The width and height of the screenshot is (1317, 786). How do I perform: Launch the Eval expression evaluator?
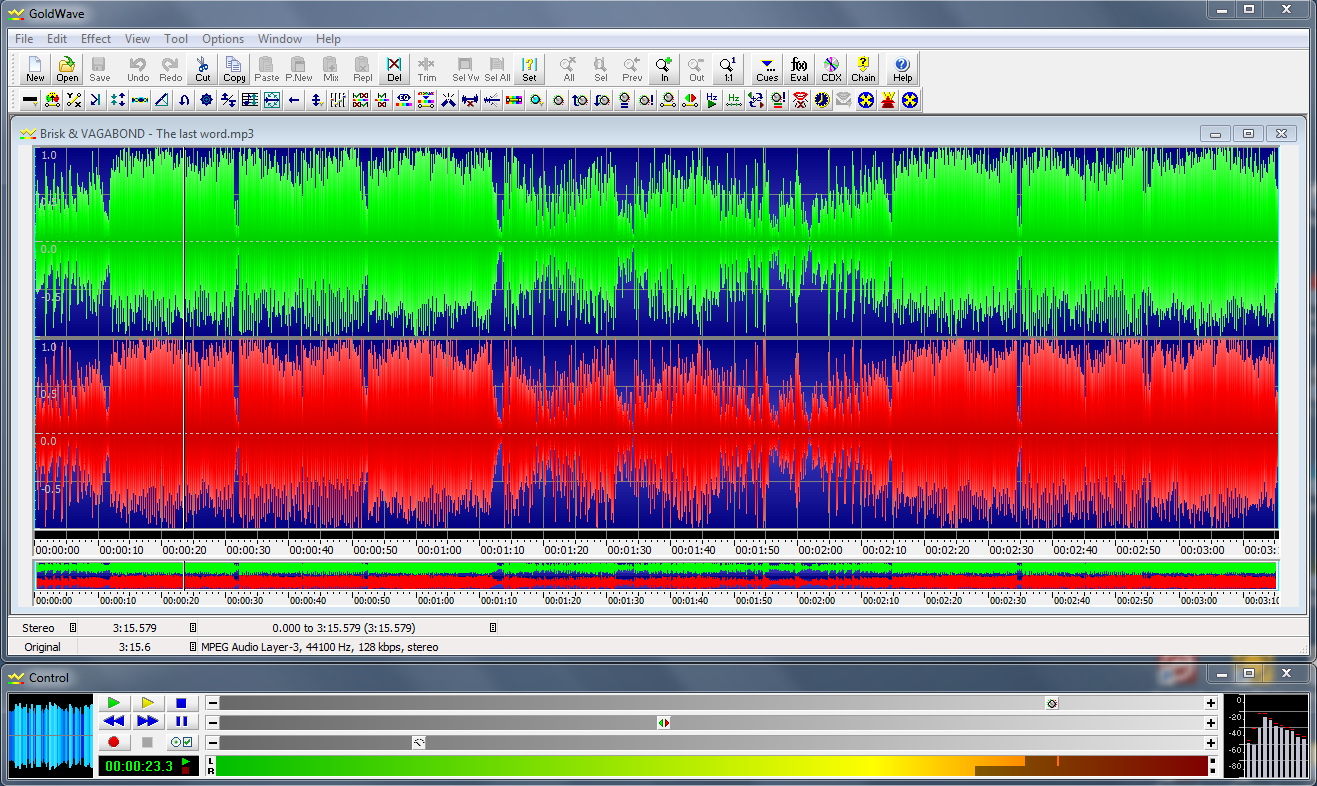[799, 69]
